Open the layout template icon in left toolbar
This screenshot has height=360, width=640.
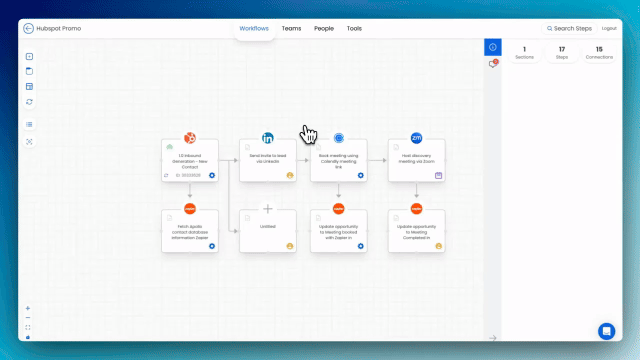(x=29, y=87)
